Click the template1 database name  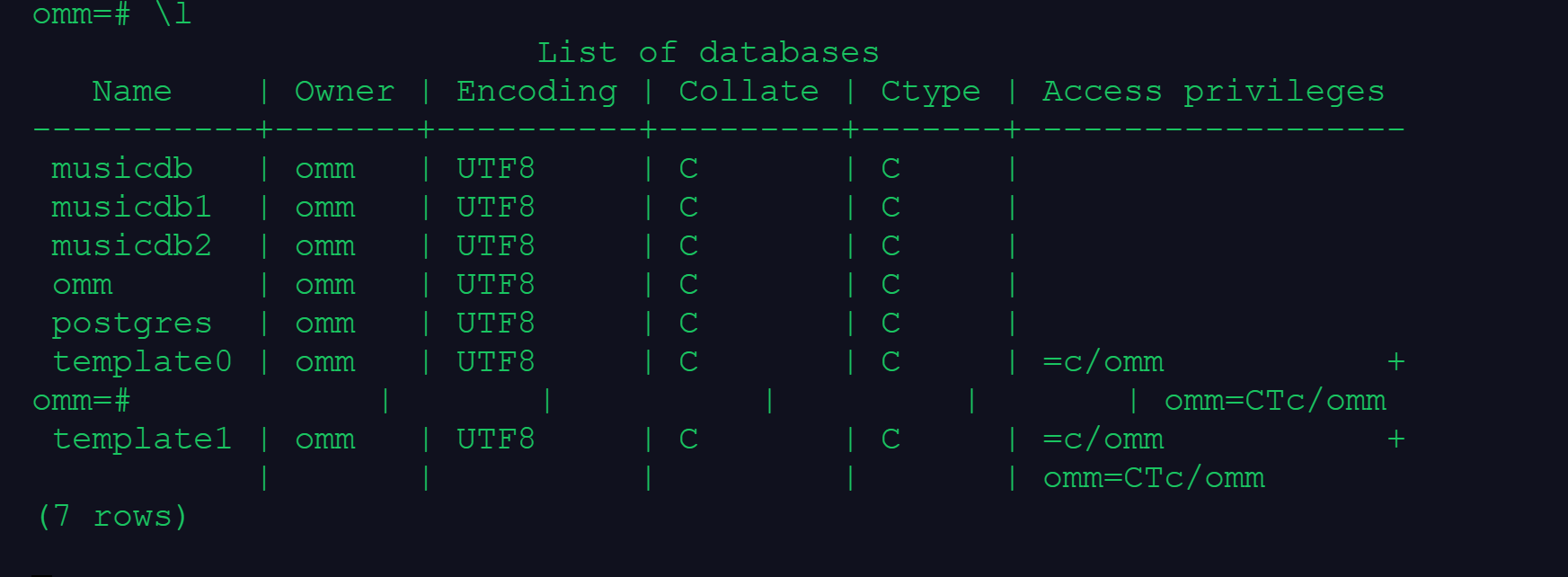pyautogui.click(x=142, y=439)
